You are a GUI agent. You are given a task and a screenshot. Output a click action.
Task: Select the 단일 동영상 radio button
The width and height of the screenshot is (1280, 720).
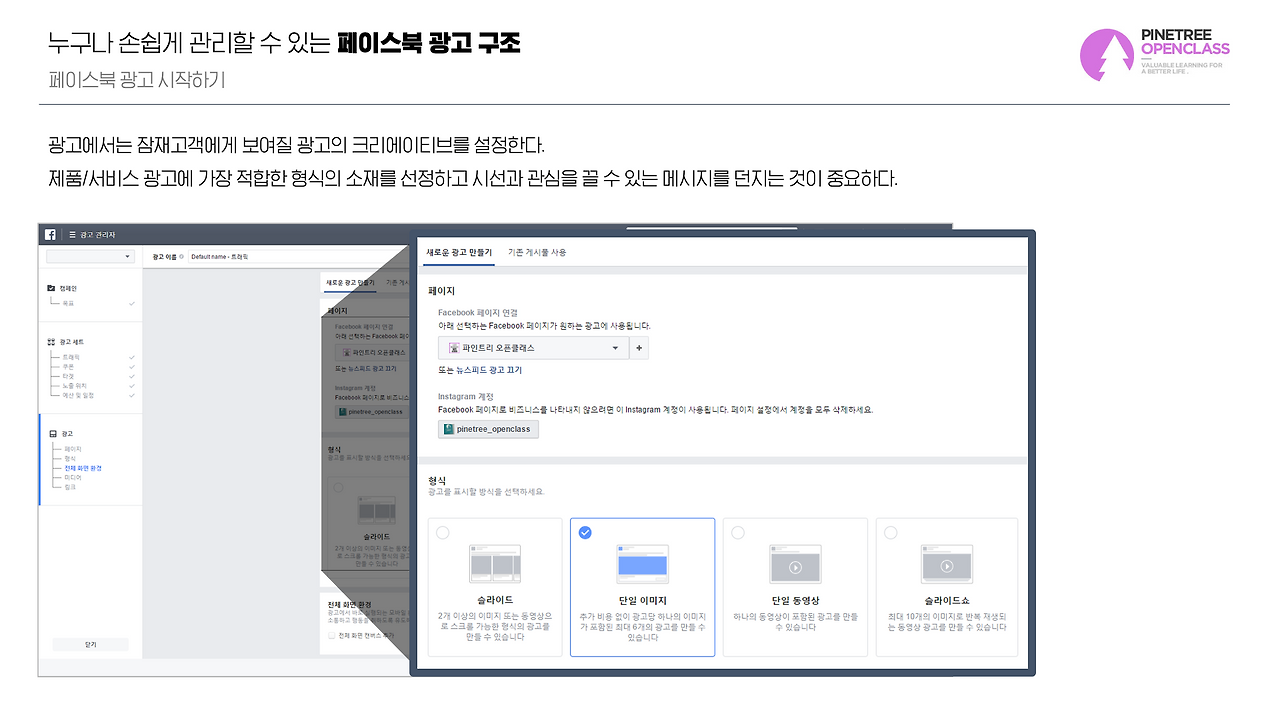click(736, 532)
